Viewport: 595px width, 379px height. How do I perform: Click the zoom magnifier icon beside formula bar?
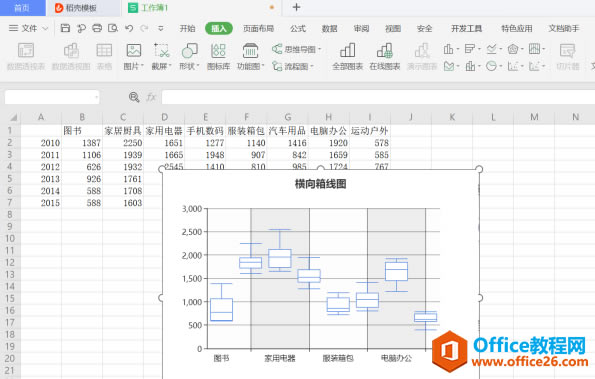click(134, 98)
